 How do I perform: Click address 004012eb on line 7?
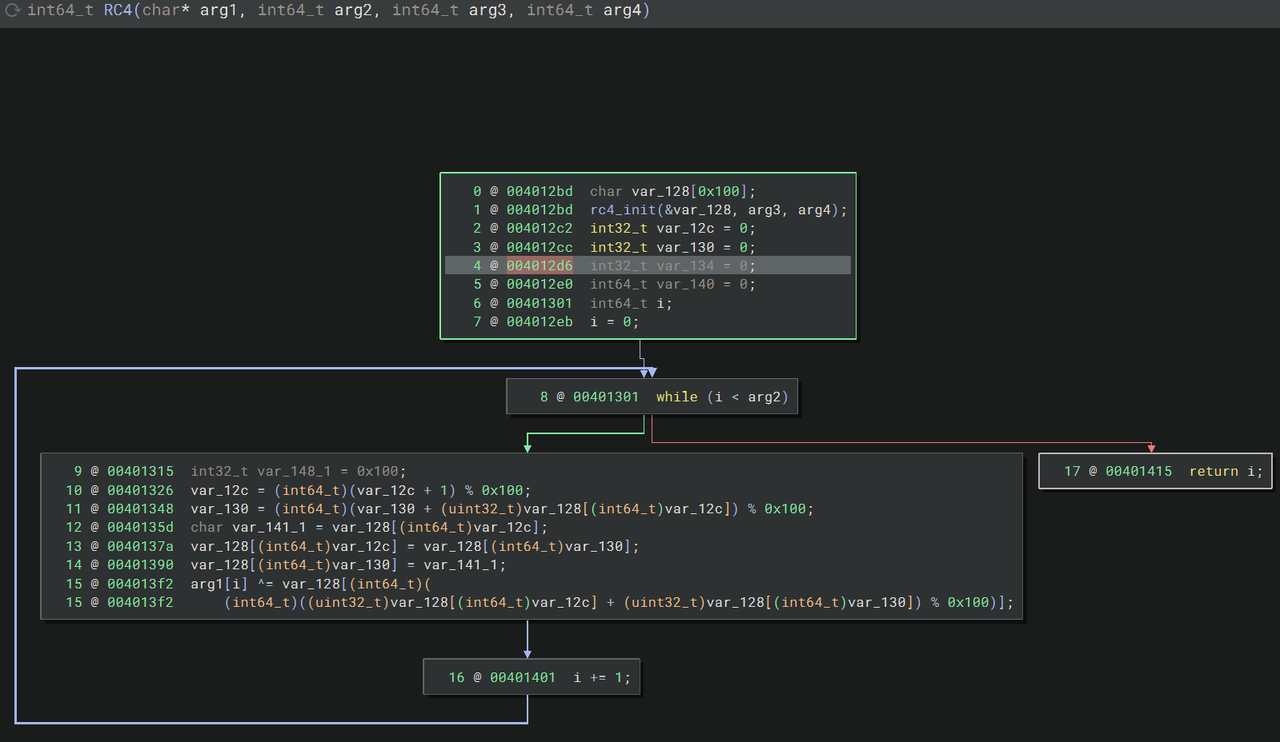tap(539, 322)
